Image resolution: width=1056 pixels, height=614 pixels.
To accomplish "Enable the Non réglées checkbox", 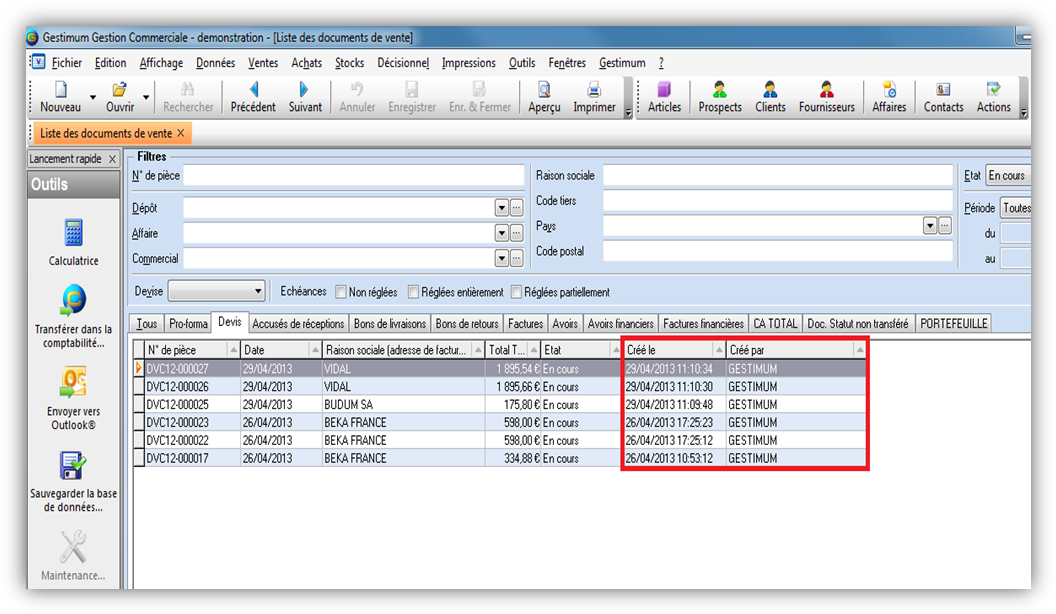I will click(341, 292).
